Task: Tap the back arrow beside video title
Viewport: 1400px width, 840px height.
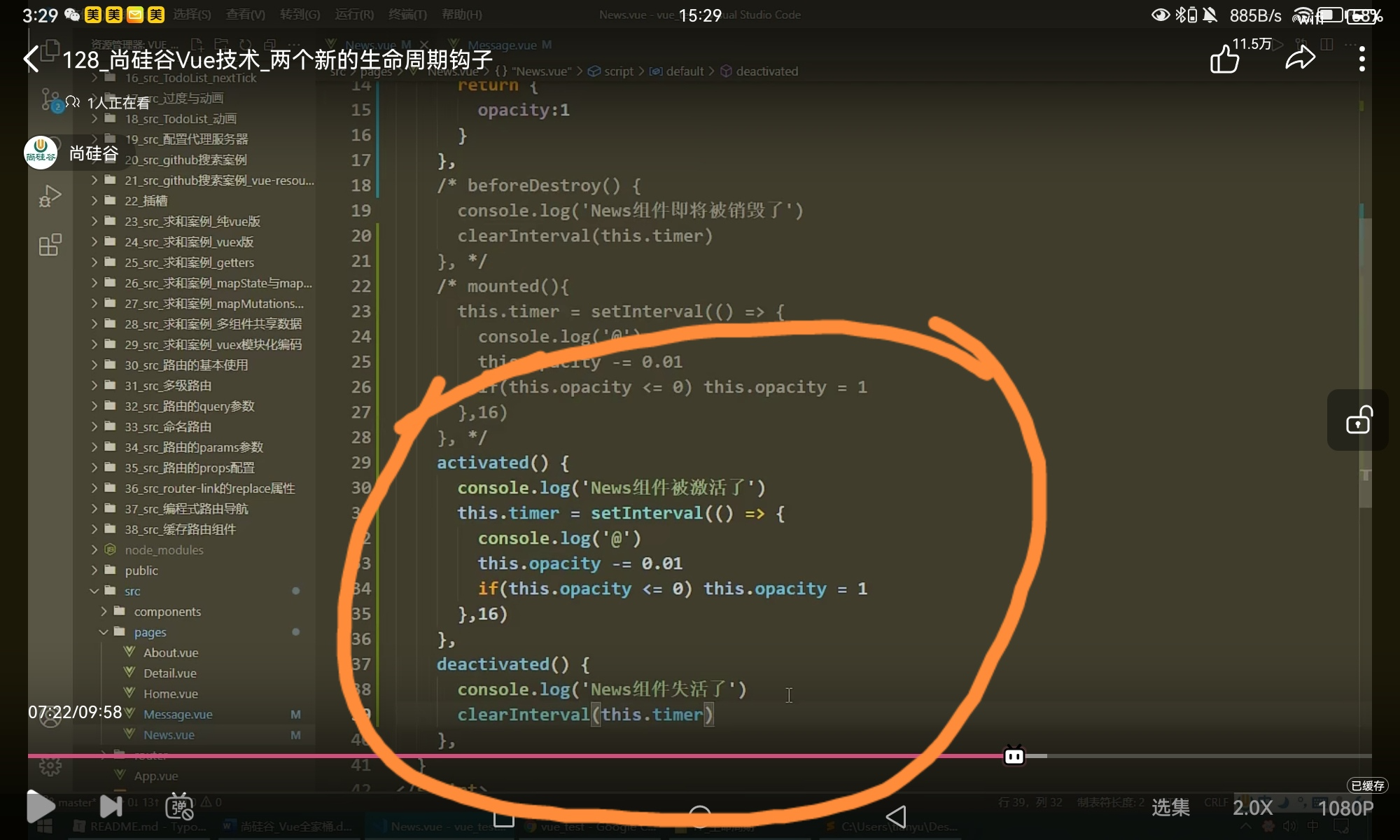Action: click(x=32, y=59)
